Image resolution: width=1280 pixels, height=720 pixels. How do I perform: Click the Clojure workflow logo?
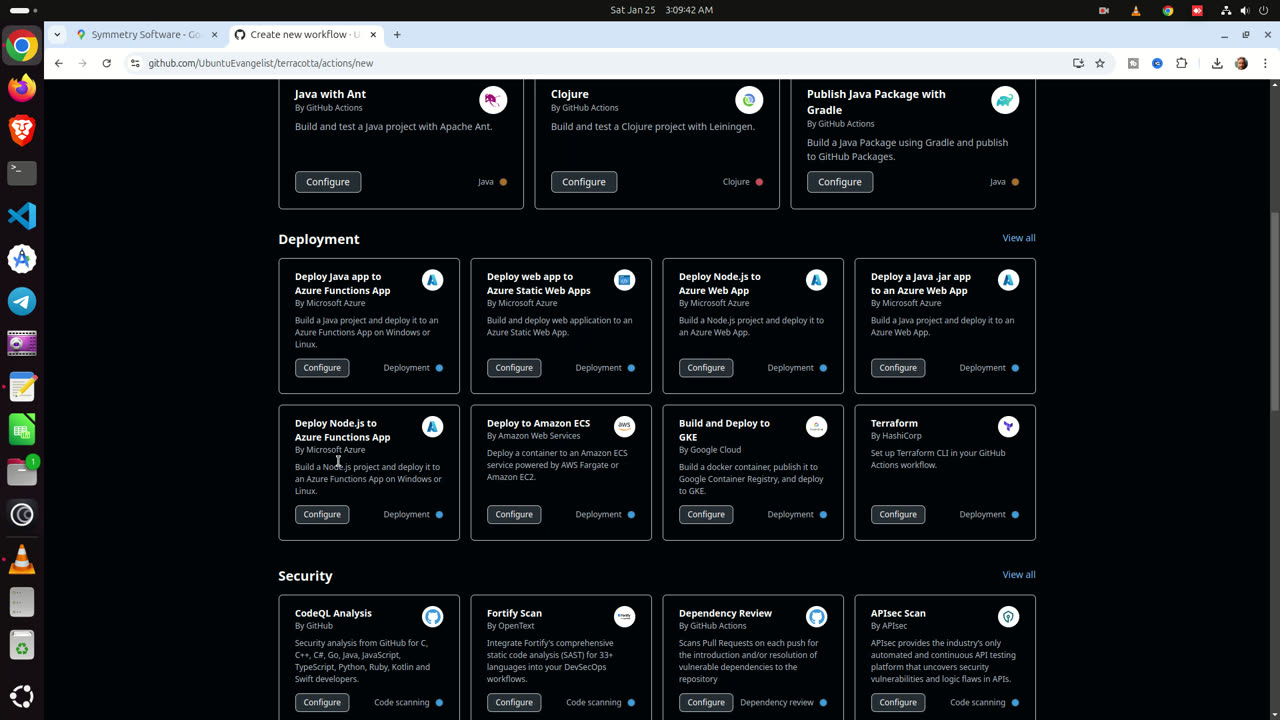pyautogui.click(x=749, y=100)
